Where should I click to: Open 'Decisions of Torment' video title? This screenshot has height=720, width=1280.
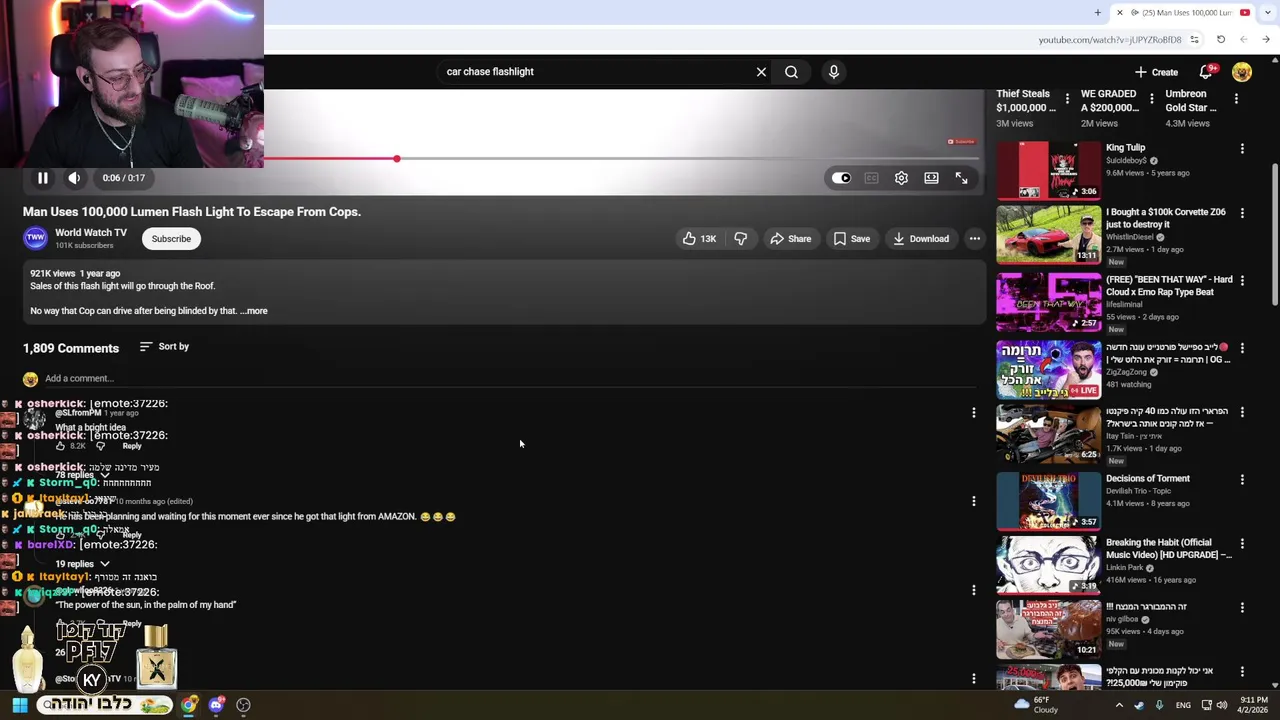click(x=1147, y=479)
